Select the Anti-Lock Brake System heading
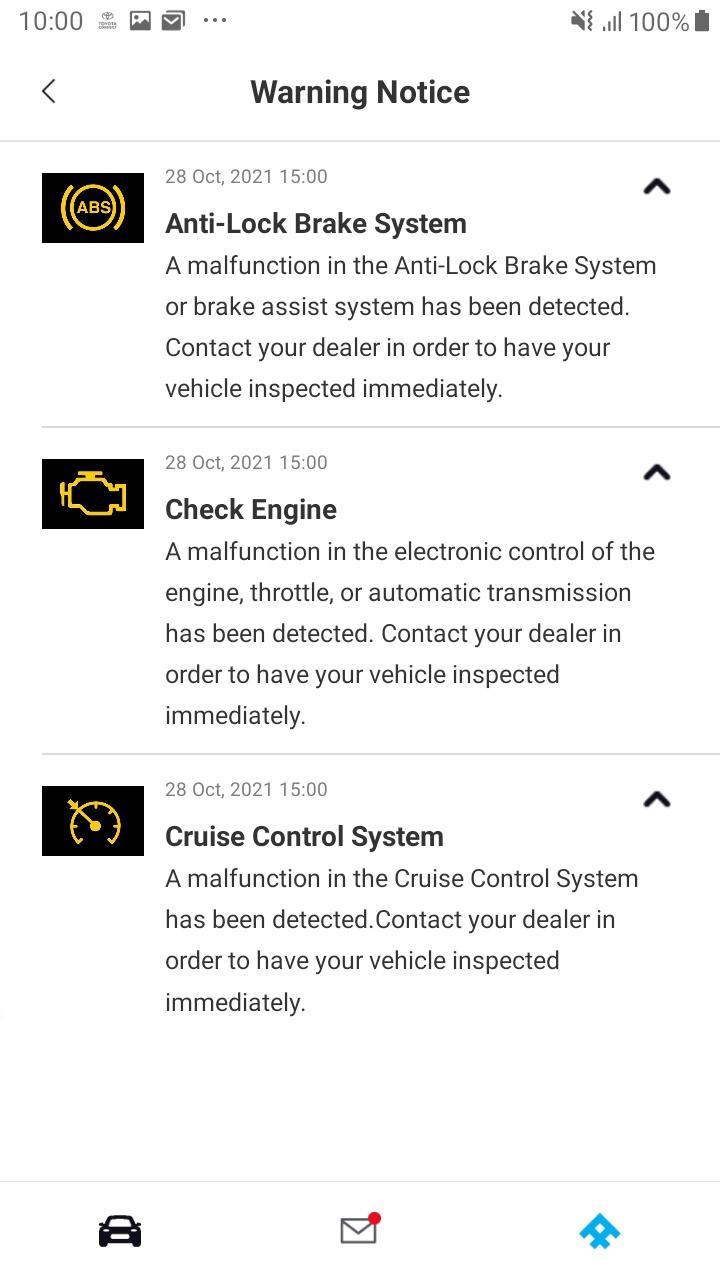 [315, 223]
